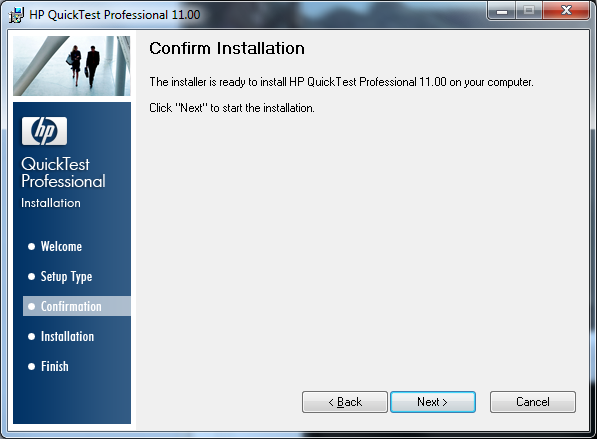Minimize the installer window

[x=502, y=11]
